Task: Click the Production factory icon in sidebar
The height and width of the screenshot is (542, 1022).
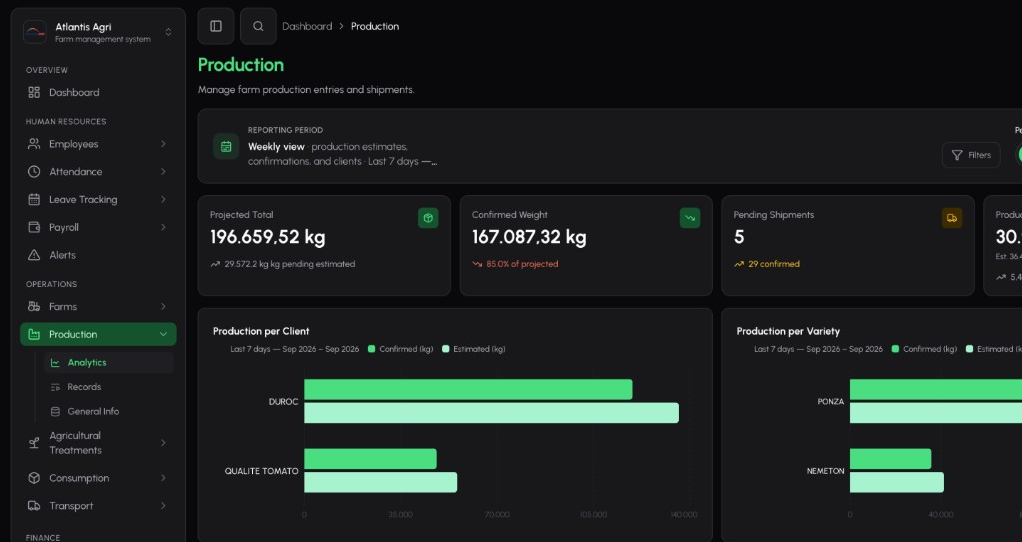Action: [x=34, y=334]
